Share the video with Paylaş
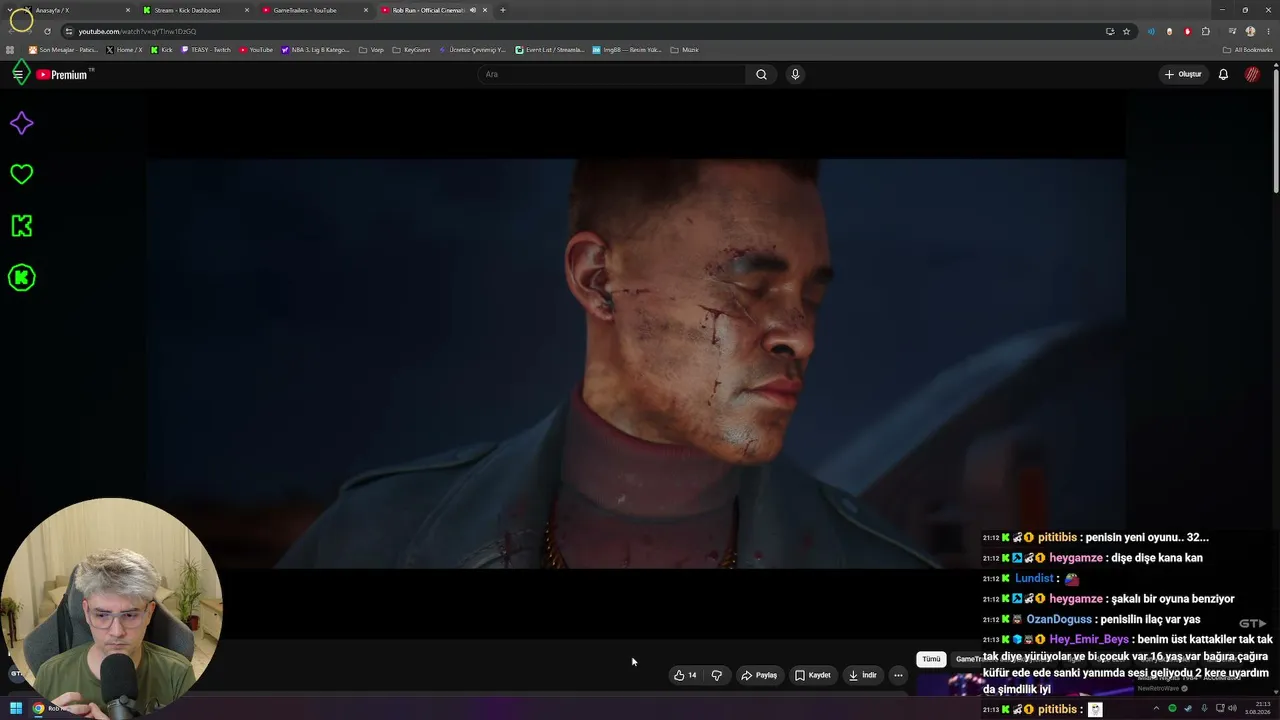 [x=759, y=675]
